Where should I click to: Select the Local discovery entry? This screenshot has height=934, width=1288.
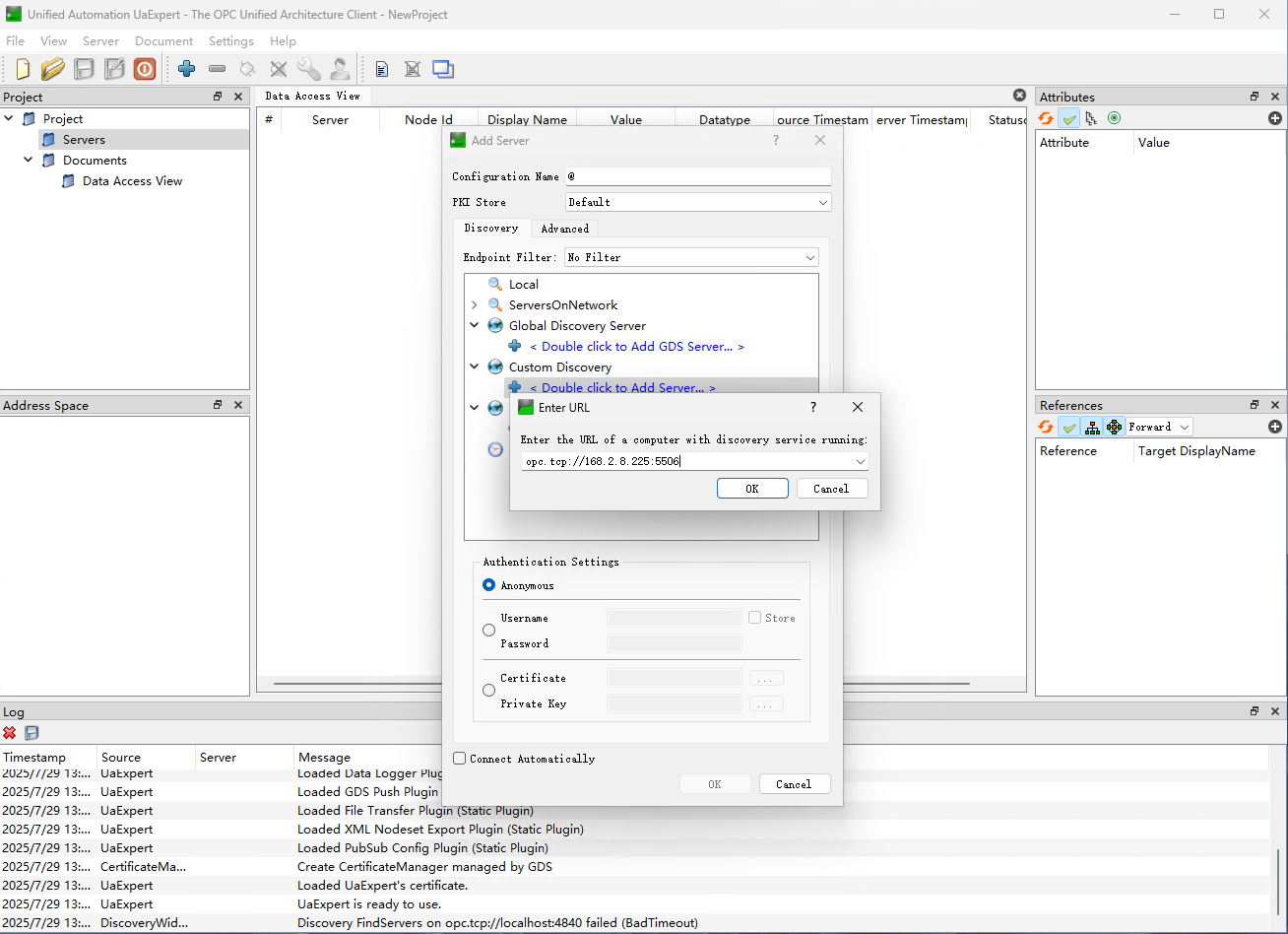pyautogui.click(x=523, y=285)
